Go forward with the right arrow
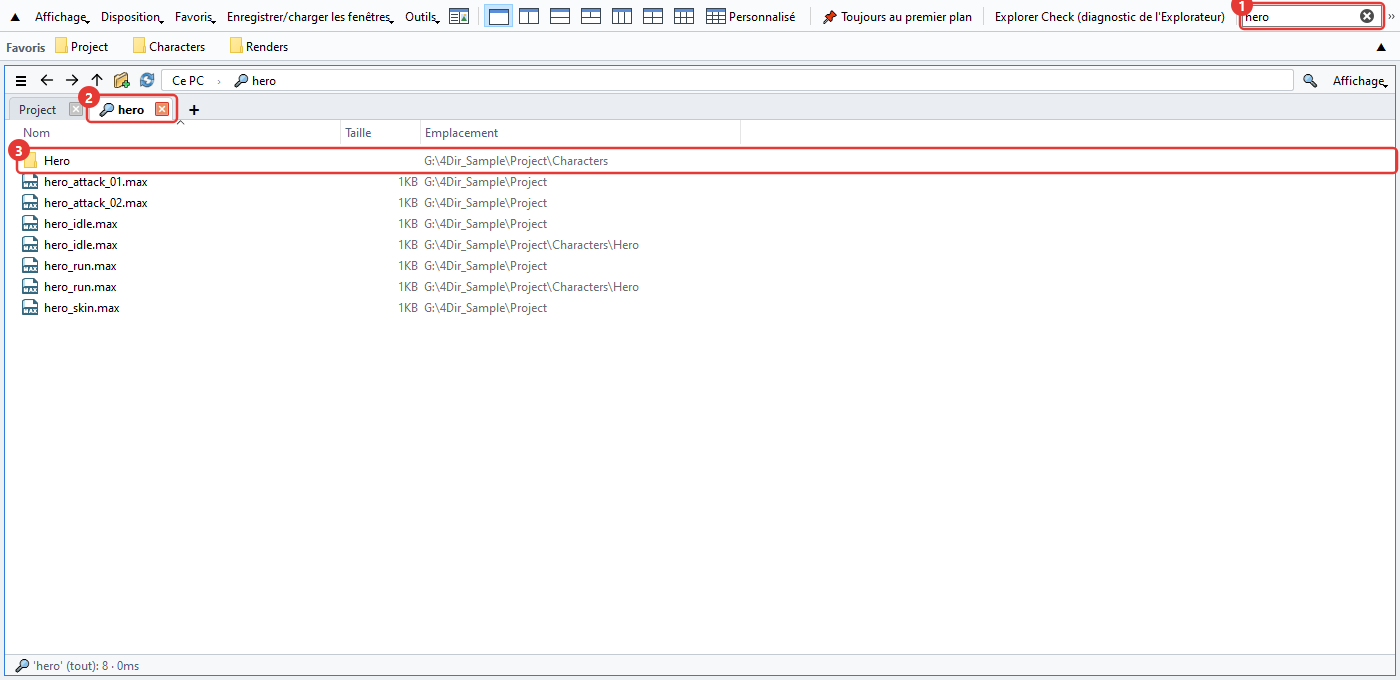1400x680 pixels. (x=72, y=81)
